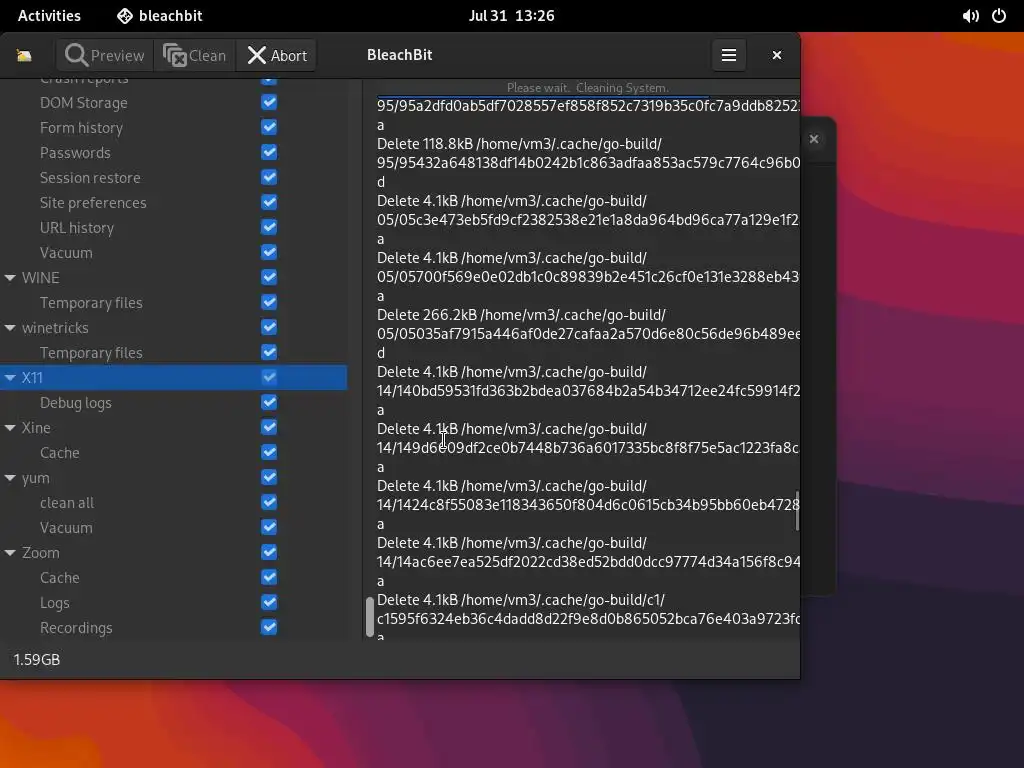Select the Passwords row
The image size is (1024, 768).
click(x=174, y=152)
